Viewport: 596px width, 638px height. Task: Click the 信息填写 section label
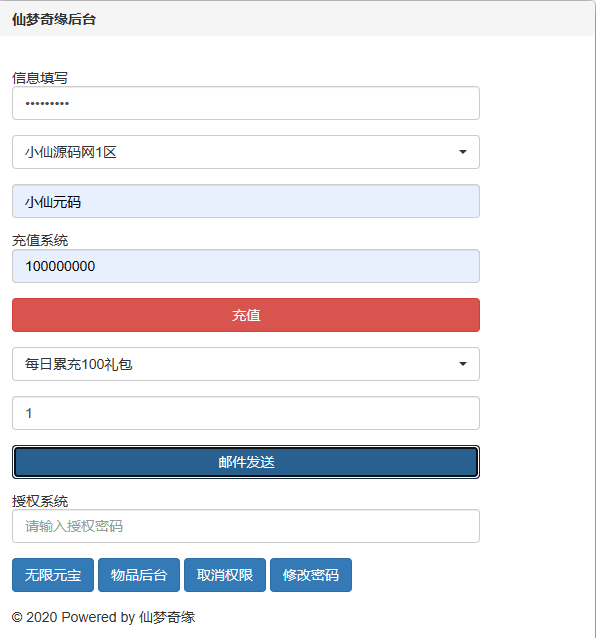(x=40, y=78)
